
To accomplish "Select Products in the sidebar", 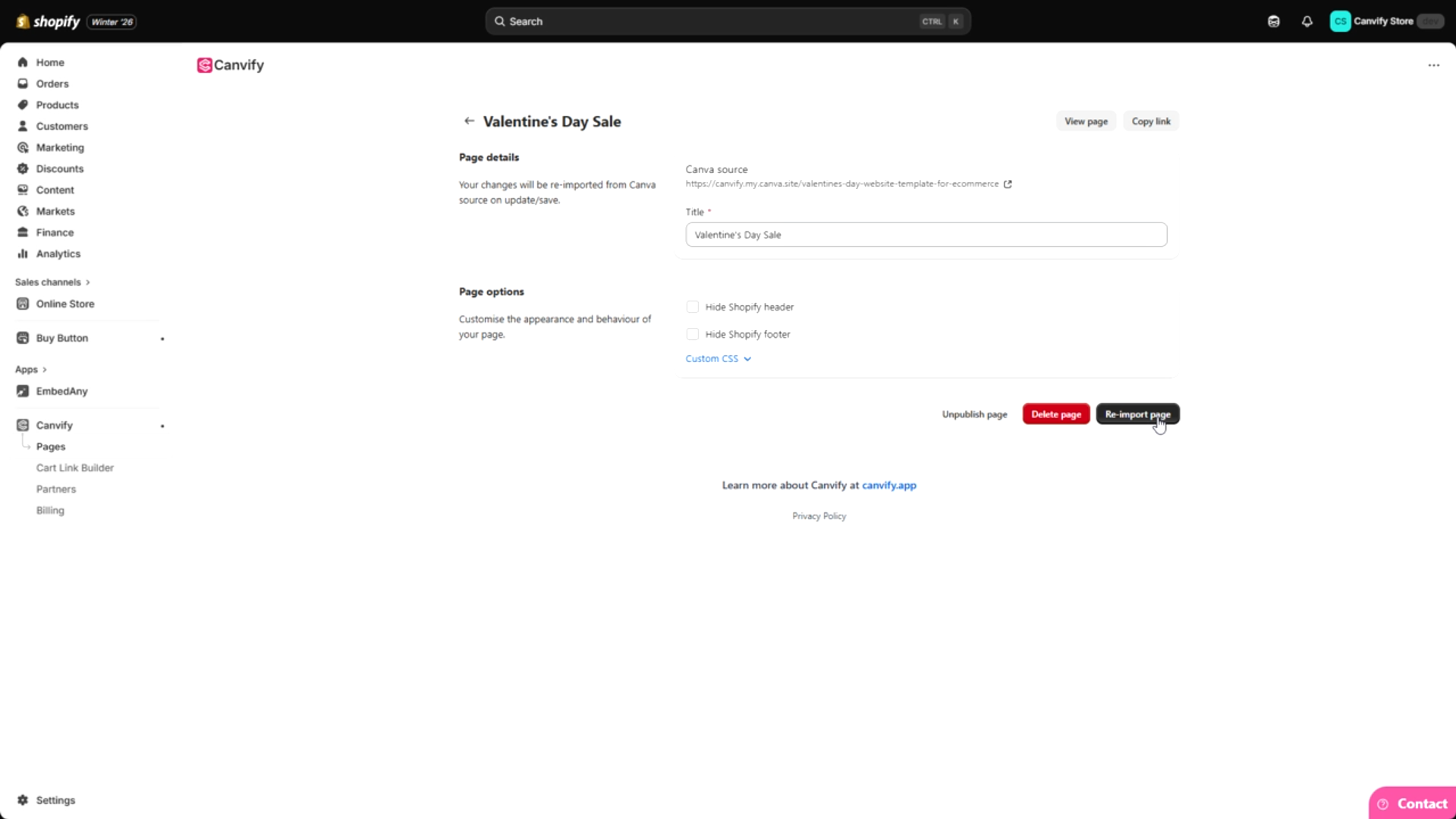I will pyautogui.click(x=58, y=105).
